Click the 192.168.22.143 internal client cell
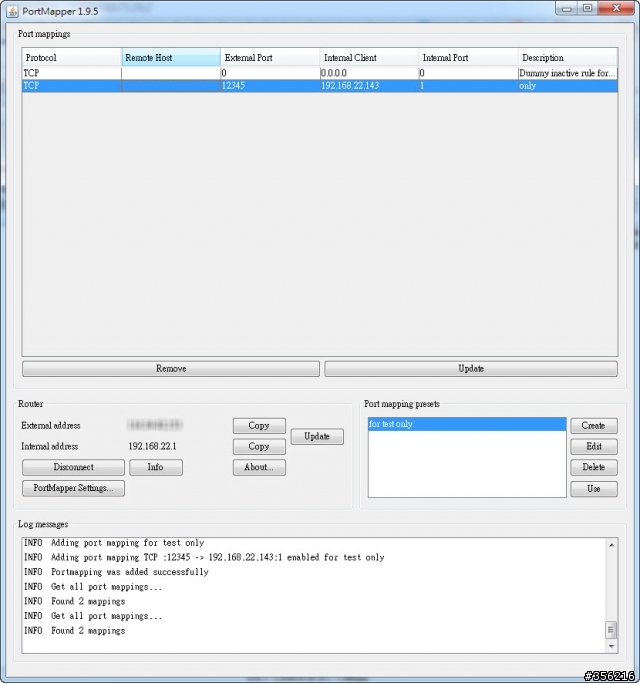The height and width of the screenshot is (684, 640). [x=369, y=86]
